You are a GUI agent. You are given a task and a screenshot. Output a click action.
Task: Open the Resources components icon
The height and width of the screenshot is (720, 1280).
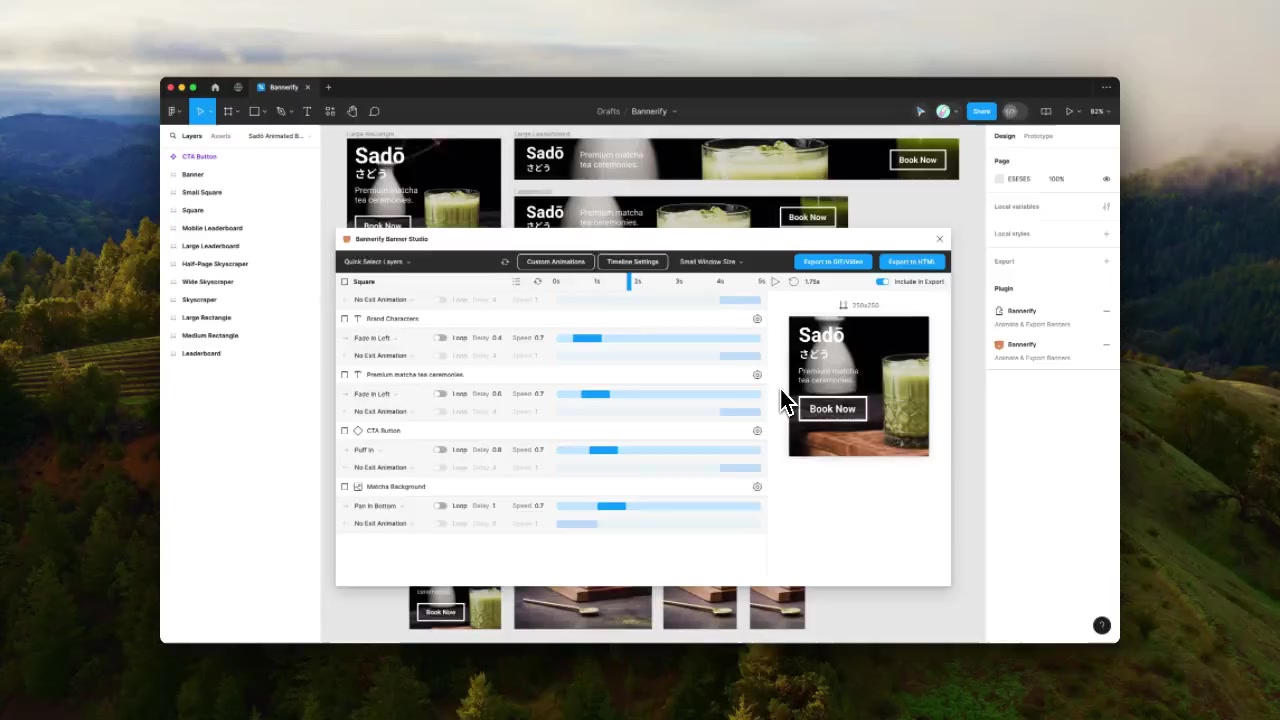tap(330, 111)
